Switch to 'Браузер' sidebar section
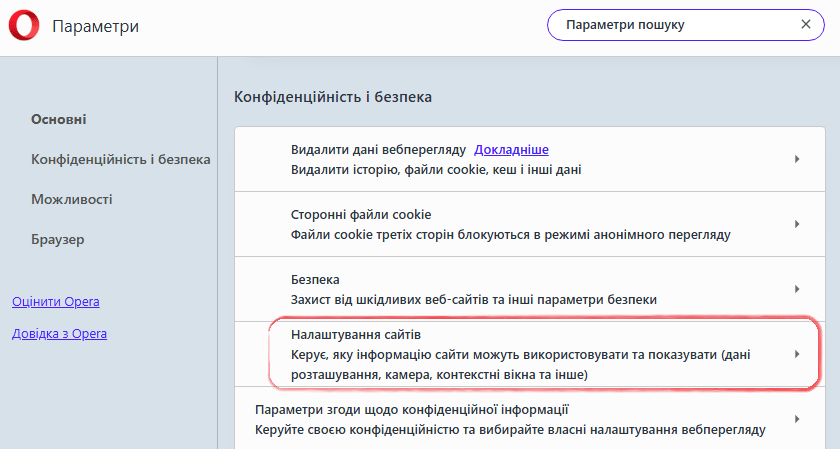Image resolution: width=840 pixels, height=449 pixels. 58,240
